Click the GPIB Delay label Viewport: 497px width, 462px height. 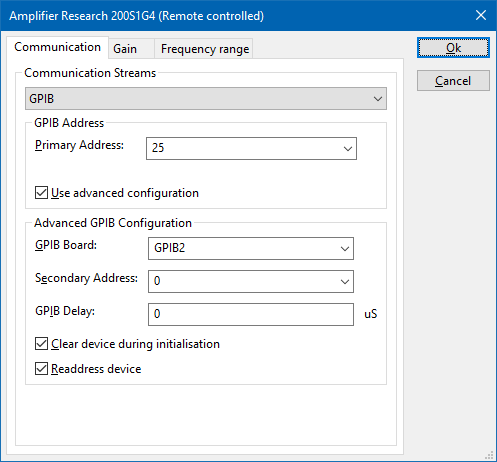pos(65,311)
